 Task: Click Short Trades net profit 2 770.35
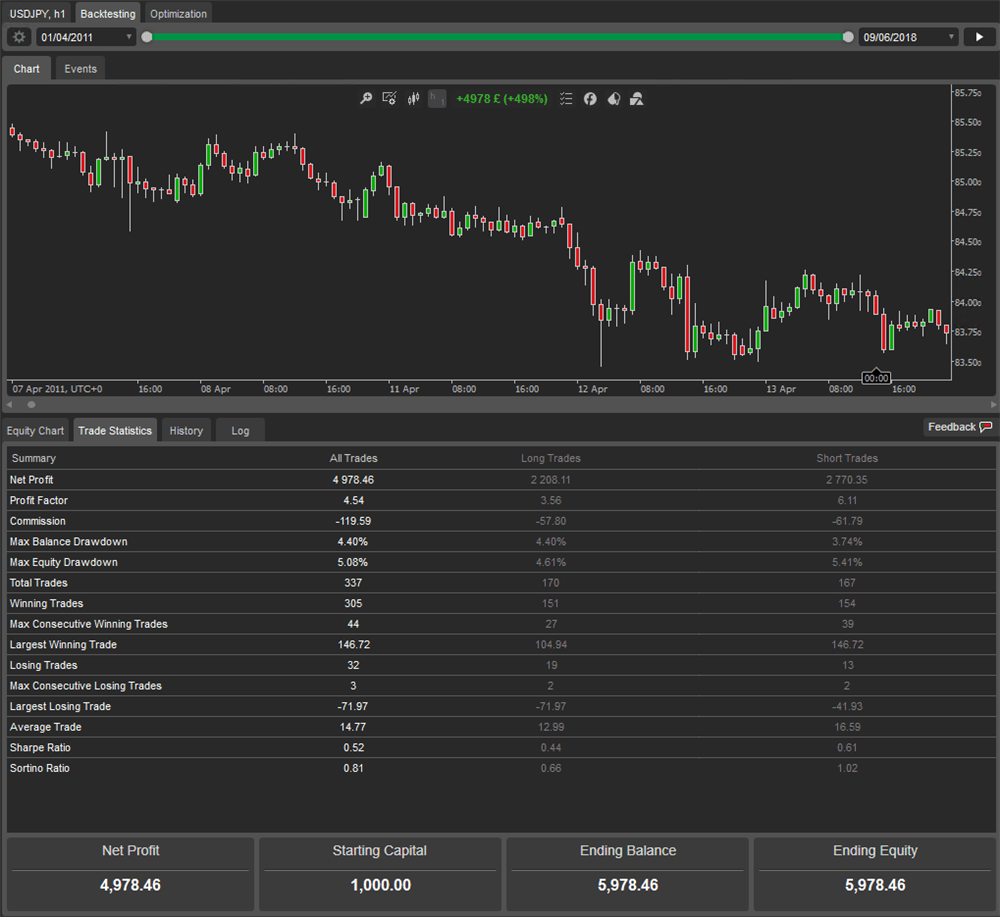pos(846,480)
